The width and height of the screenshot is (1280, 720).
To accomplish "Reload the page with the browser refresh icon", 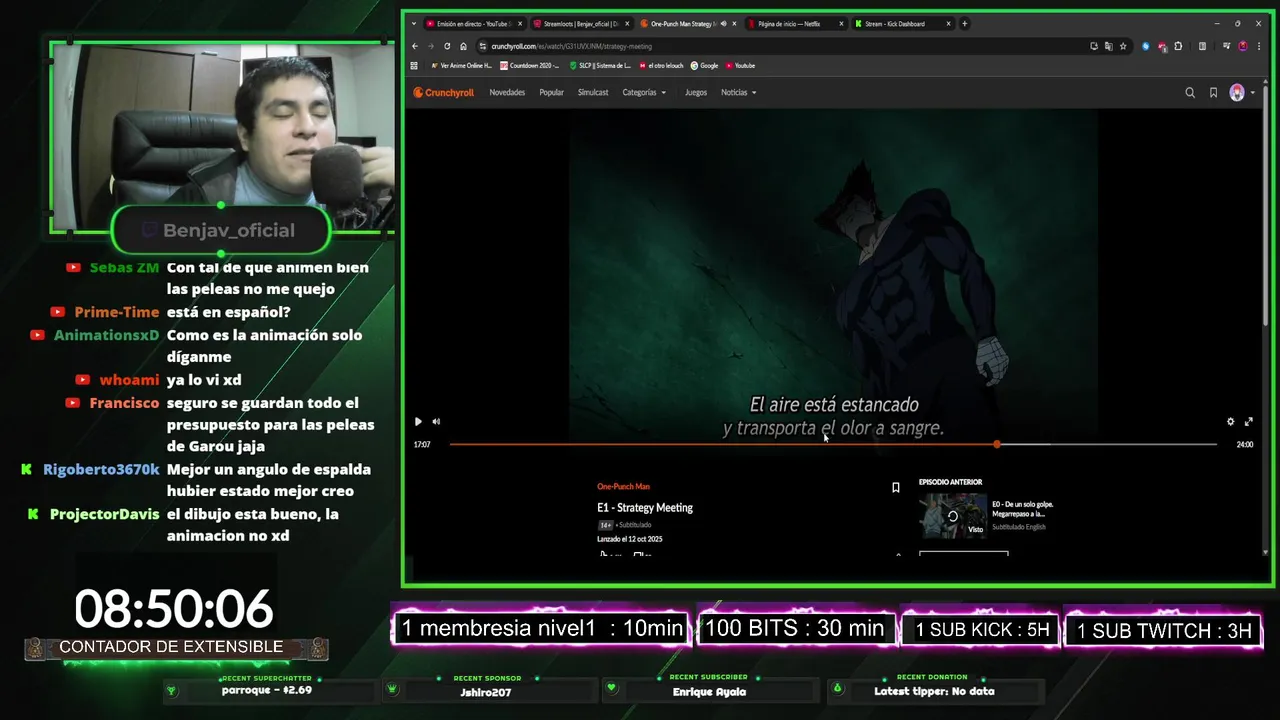I will point(447,46).
